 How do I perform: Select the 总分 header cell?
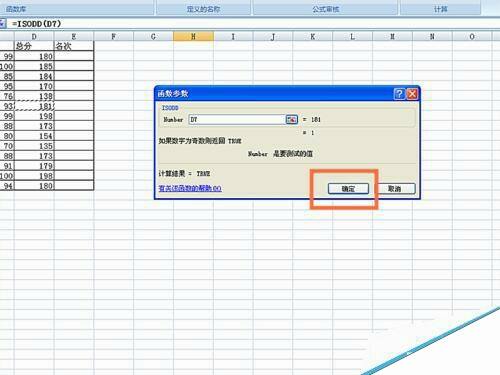pos(34,46)
